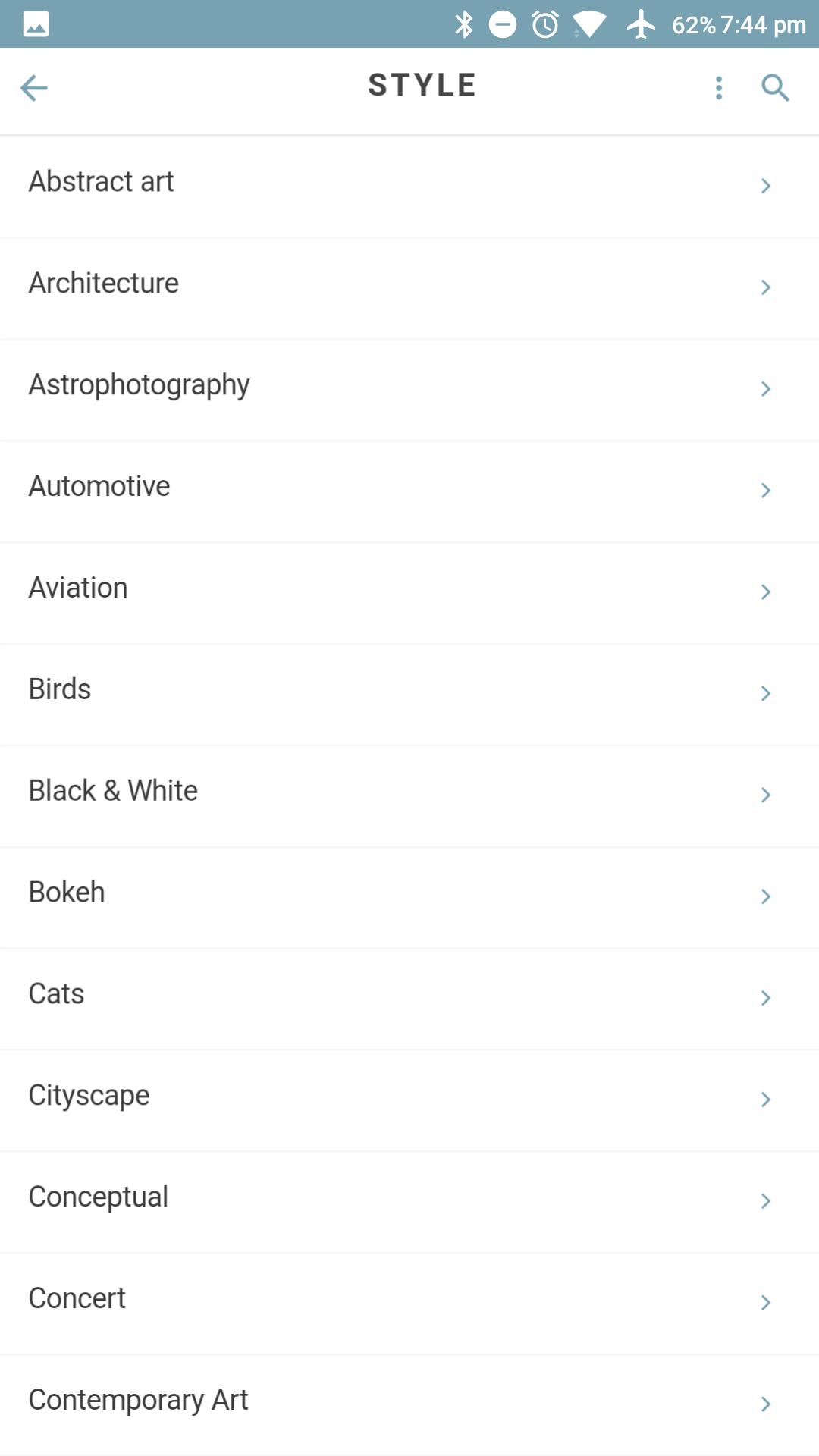Tap the do-not-disturb status icon

coord(503,24)
